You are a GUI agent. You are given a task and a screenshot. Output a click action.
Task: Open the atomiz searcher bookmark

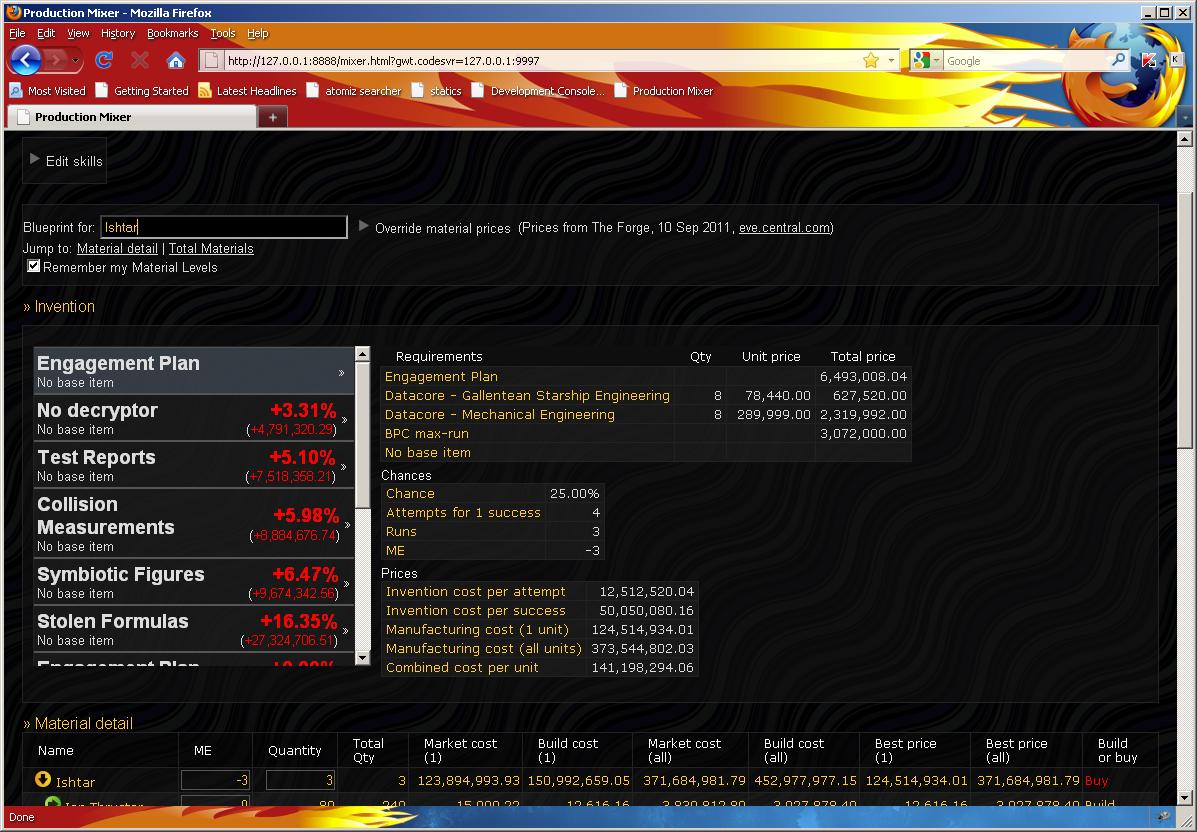pos(353,91)
